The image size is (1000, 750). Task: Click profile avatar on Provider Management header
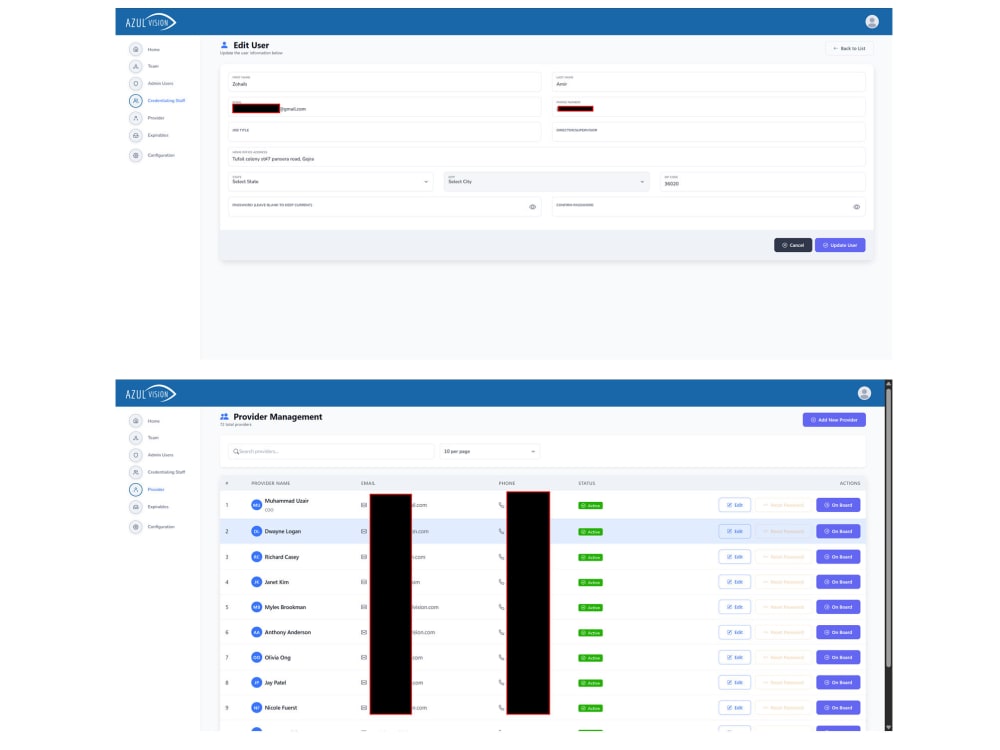coord(864,393)
